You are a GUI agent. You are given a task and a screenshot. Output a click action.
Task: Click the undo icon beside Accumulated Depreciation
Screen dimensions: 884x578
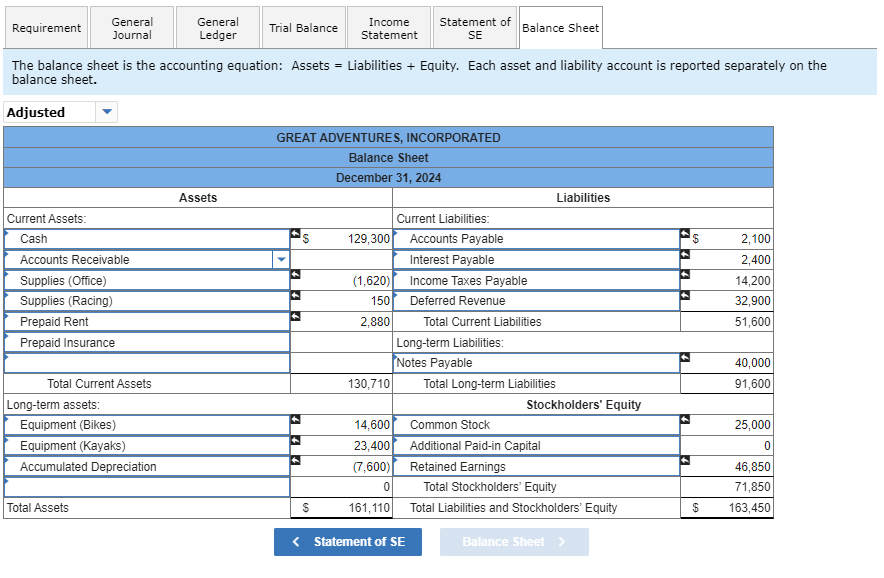(x=294, y=459)
